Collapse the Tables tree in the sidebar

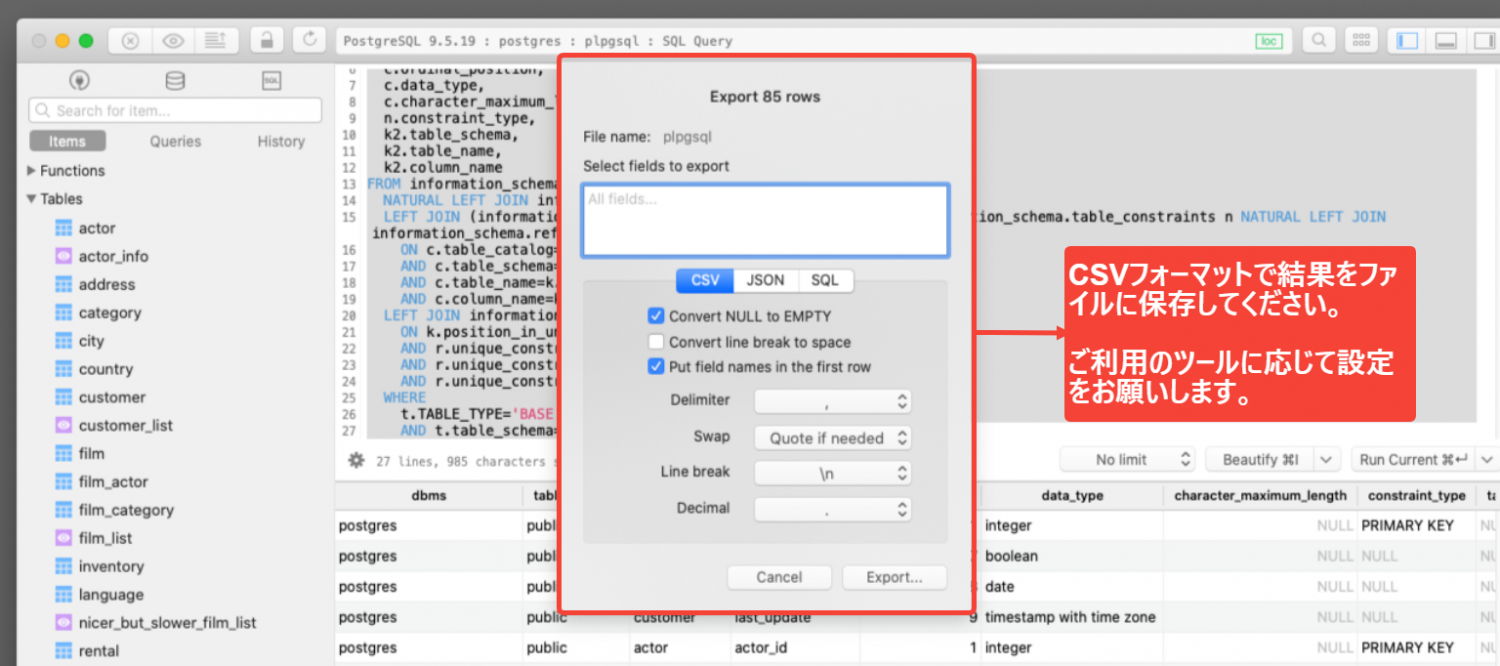[32, 199]
